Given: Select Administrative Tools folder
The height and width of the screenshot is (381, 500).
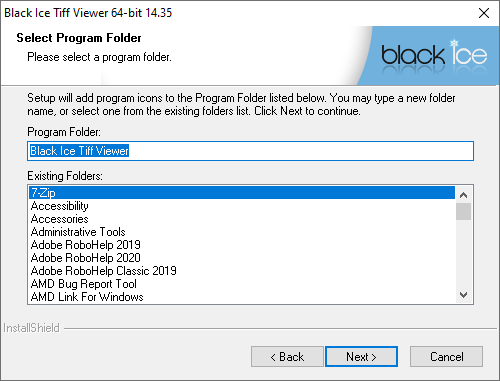Looking at the screenshot, I should pyautogui.click(x=242, y=232).
